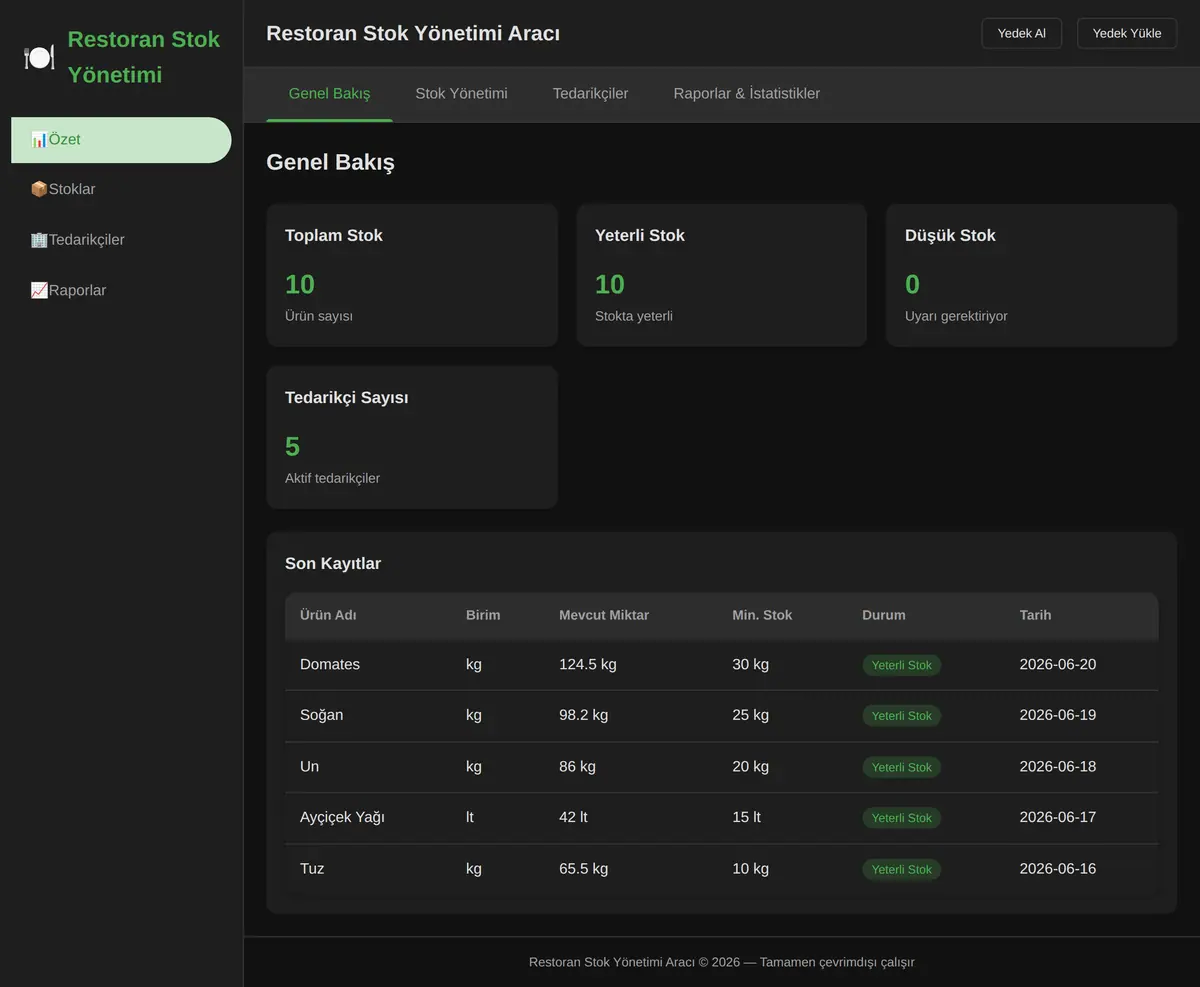Image resolution: width=1200 pixels, height=987 pixels.
Task: Click the Toplam Stok card title
Action: click(334, 236)
